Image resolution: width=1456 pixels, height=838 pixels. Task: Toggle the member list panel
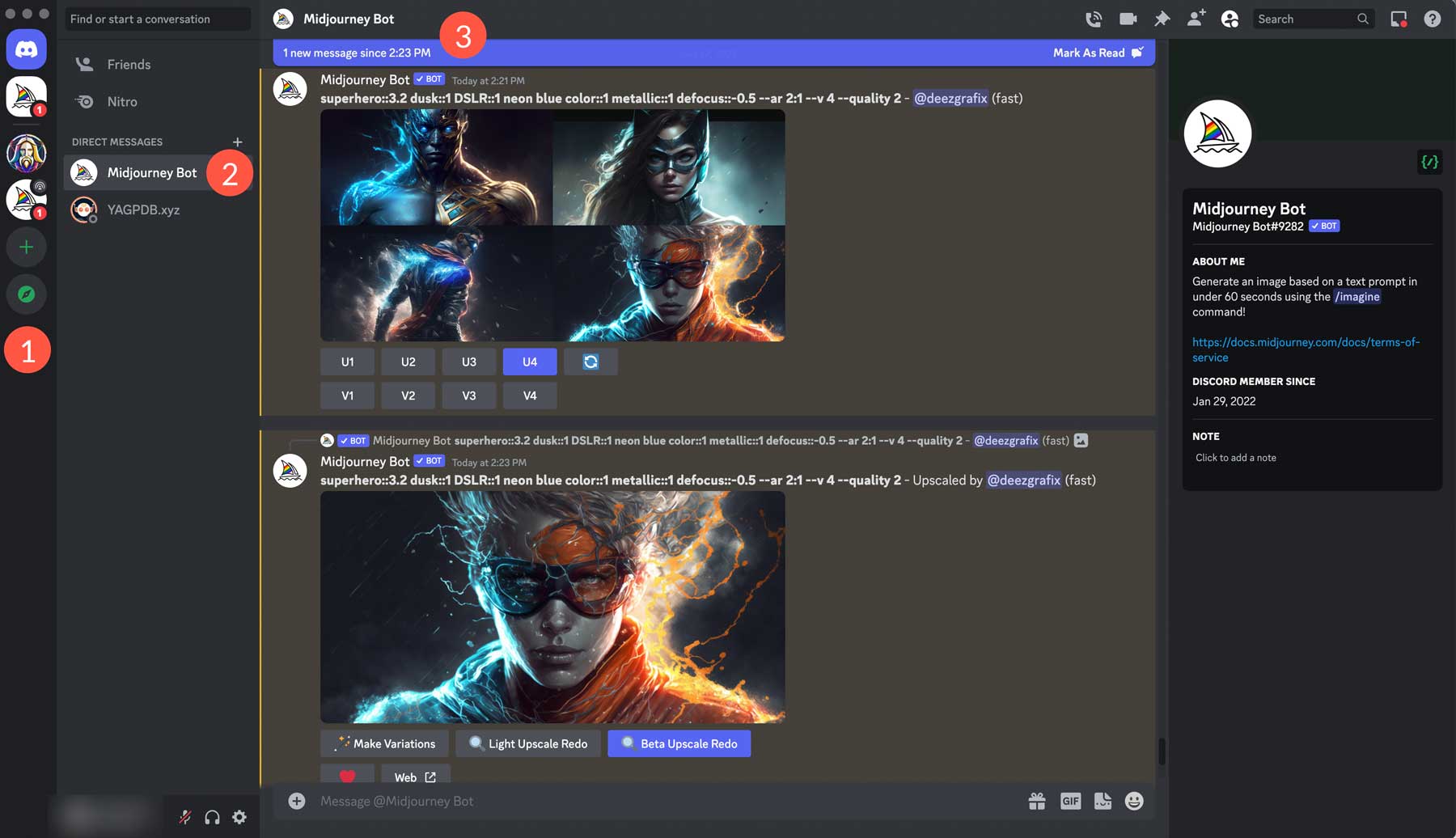tap(1230, 18)
